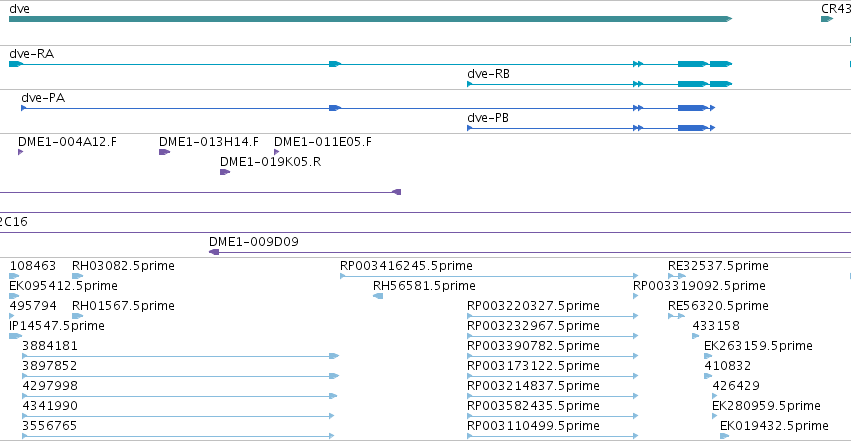Open the dve-PA protein label

point(43,98)
